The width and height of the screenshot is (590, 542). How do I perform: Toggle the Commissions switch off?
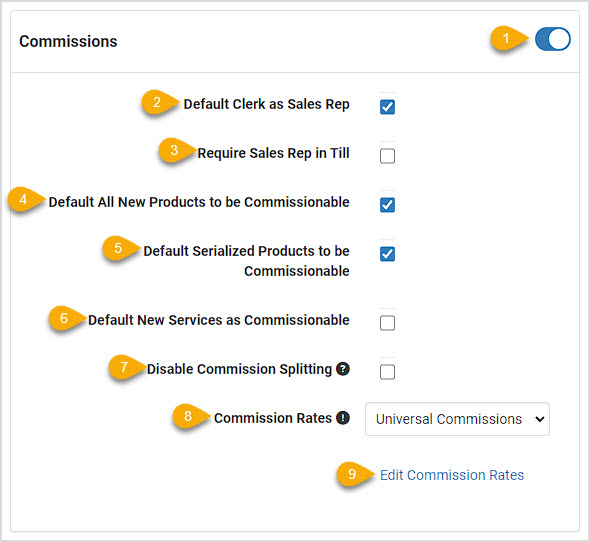point(553,39)
